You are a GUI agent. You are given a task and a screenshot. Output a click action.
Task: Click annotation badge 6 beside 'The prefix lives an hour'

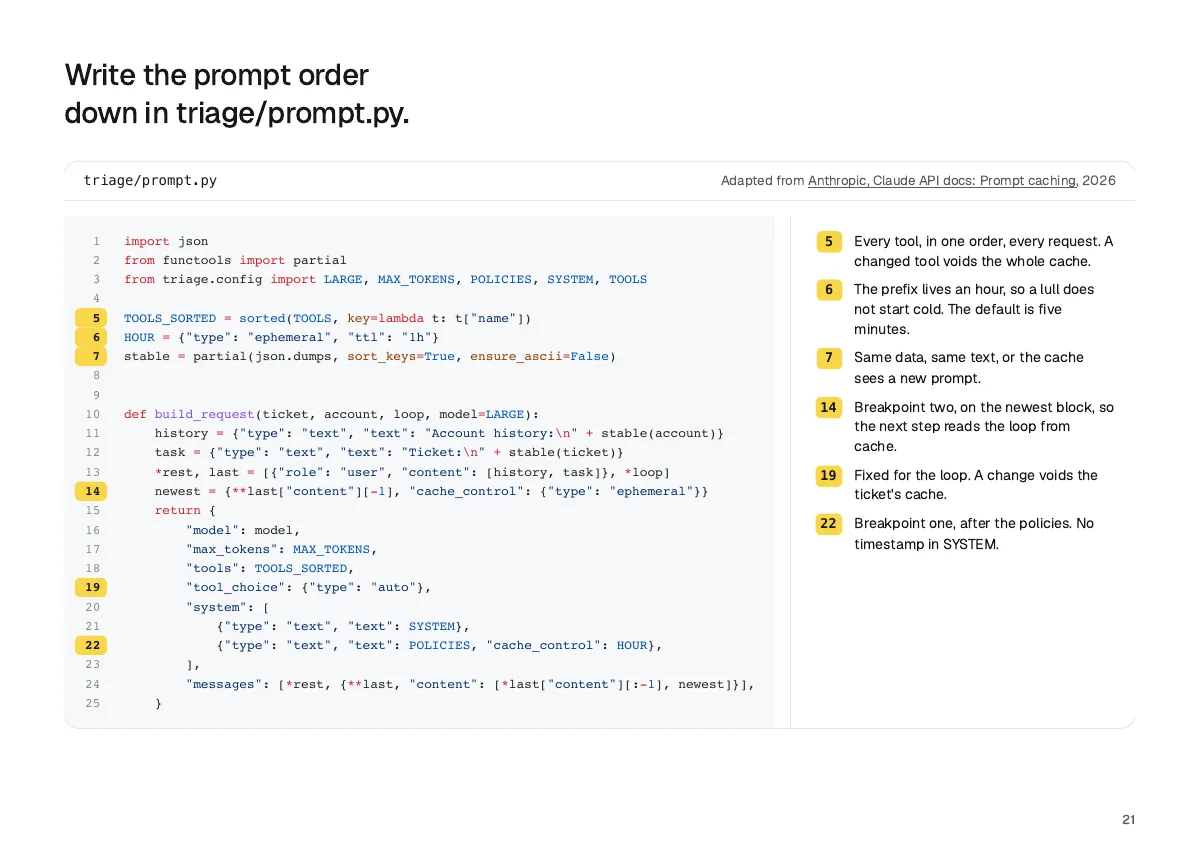pos(829,290)
